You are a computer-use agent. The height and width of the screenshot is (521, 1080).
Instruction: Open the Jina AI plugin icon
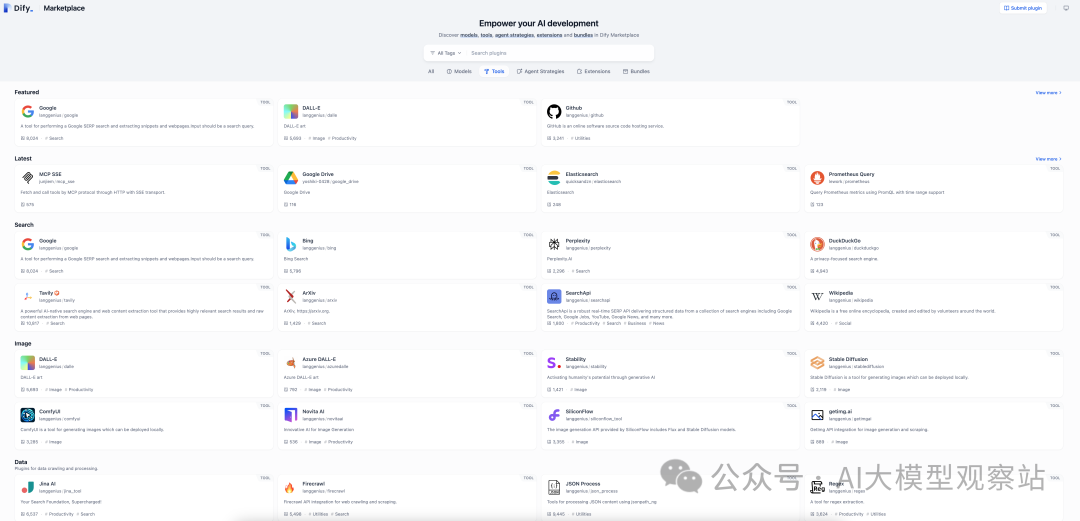(28, 487)
